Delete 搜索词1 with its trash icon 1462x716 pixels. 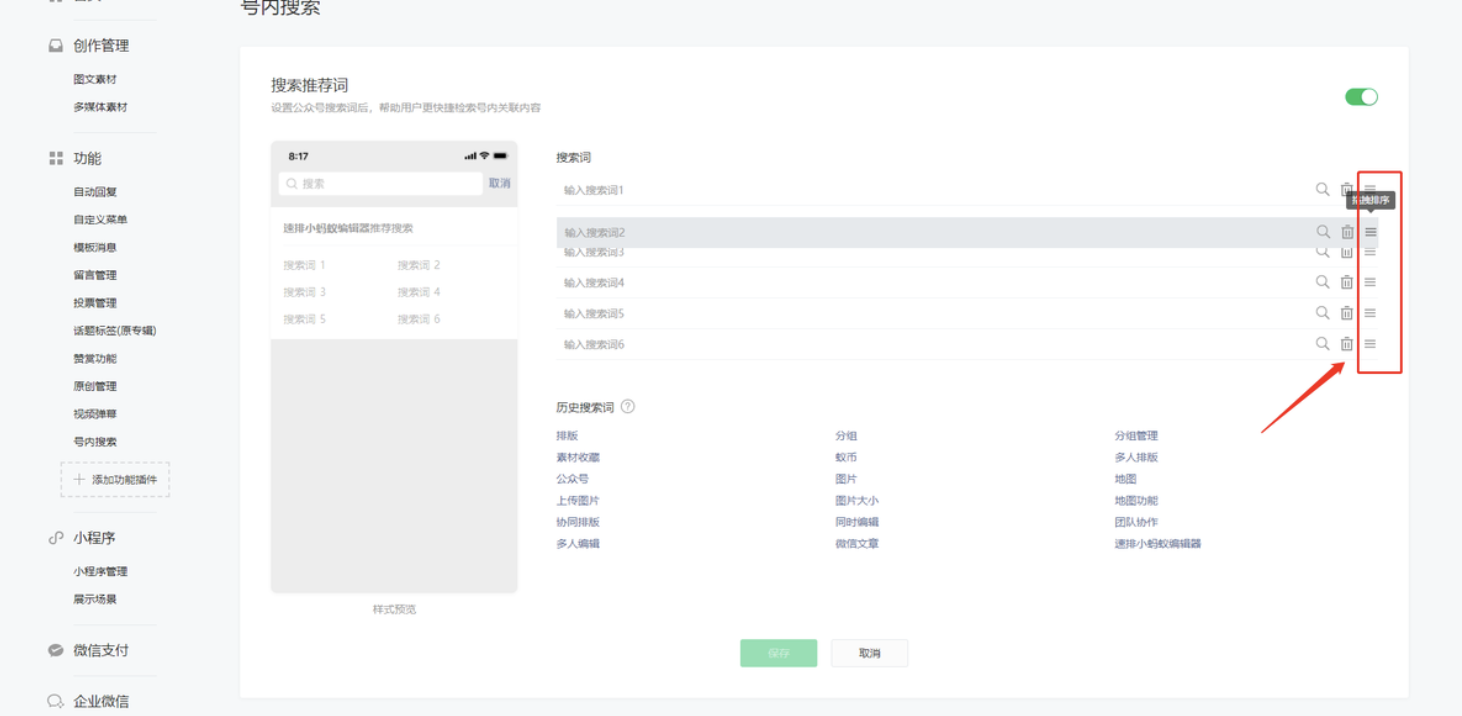coord(1347,190)
